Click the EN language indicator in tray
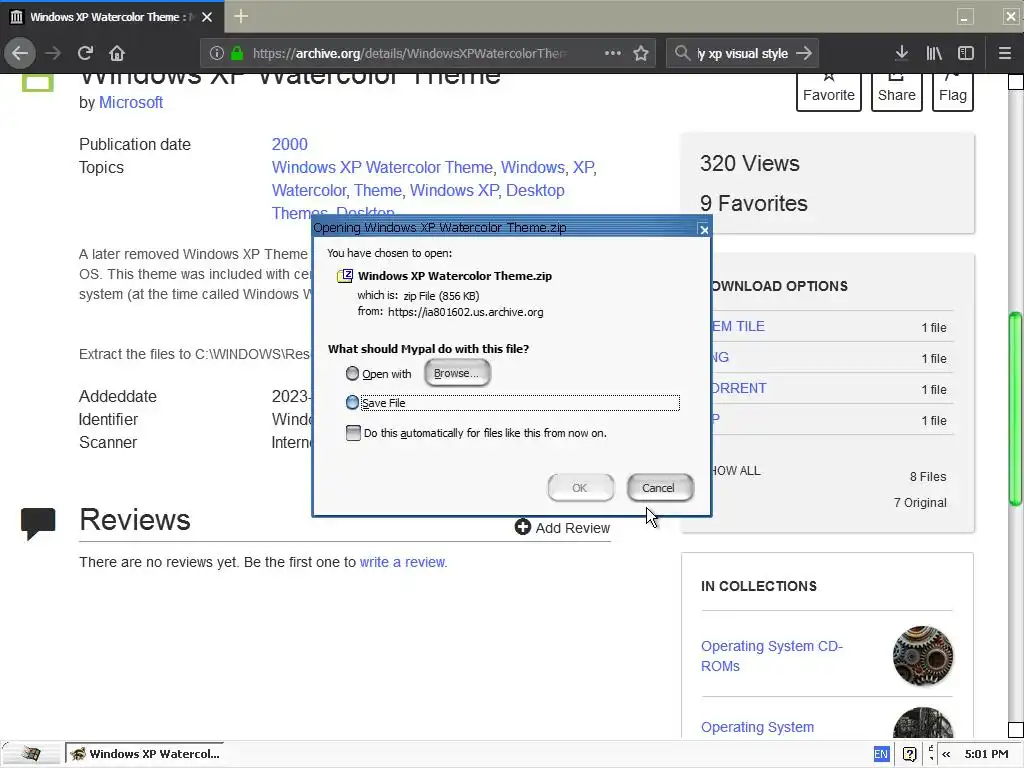Image resolution: width=1024 pixels, height=768 pixels. click(x=881, y=754)
